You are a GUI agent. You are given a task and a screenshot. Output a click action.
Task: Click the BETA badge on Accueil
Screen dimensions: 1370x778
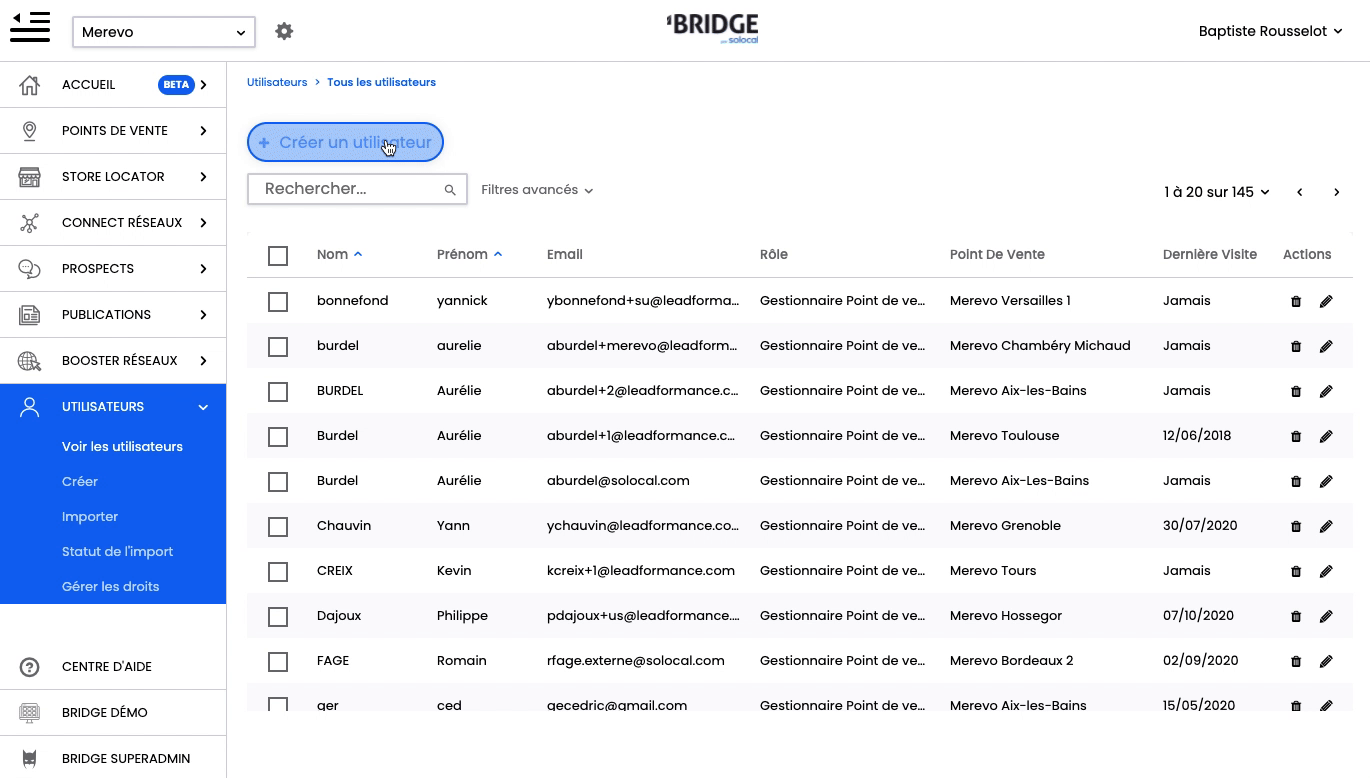click(176, 85)
